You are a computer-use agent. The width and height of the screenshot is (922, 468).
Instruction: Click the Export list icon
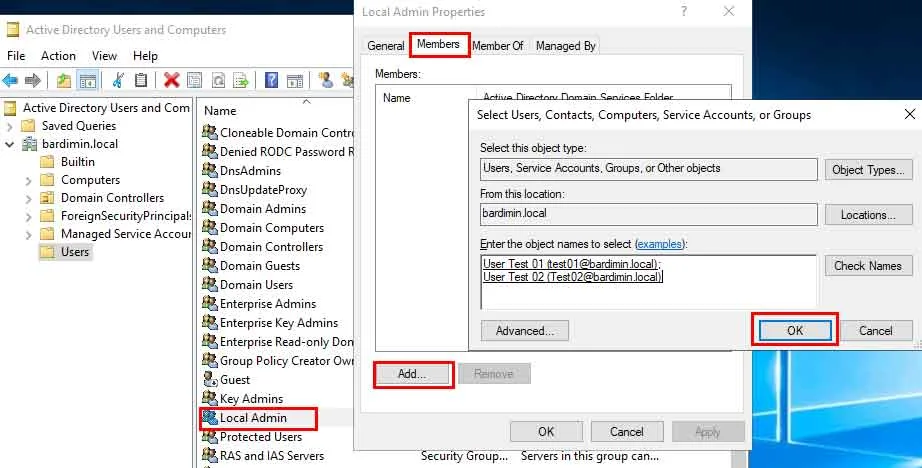coord(240,80)
